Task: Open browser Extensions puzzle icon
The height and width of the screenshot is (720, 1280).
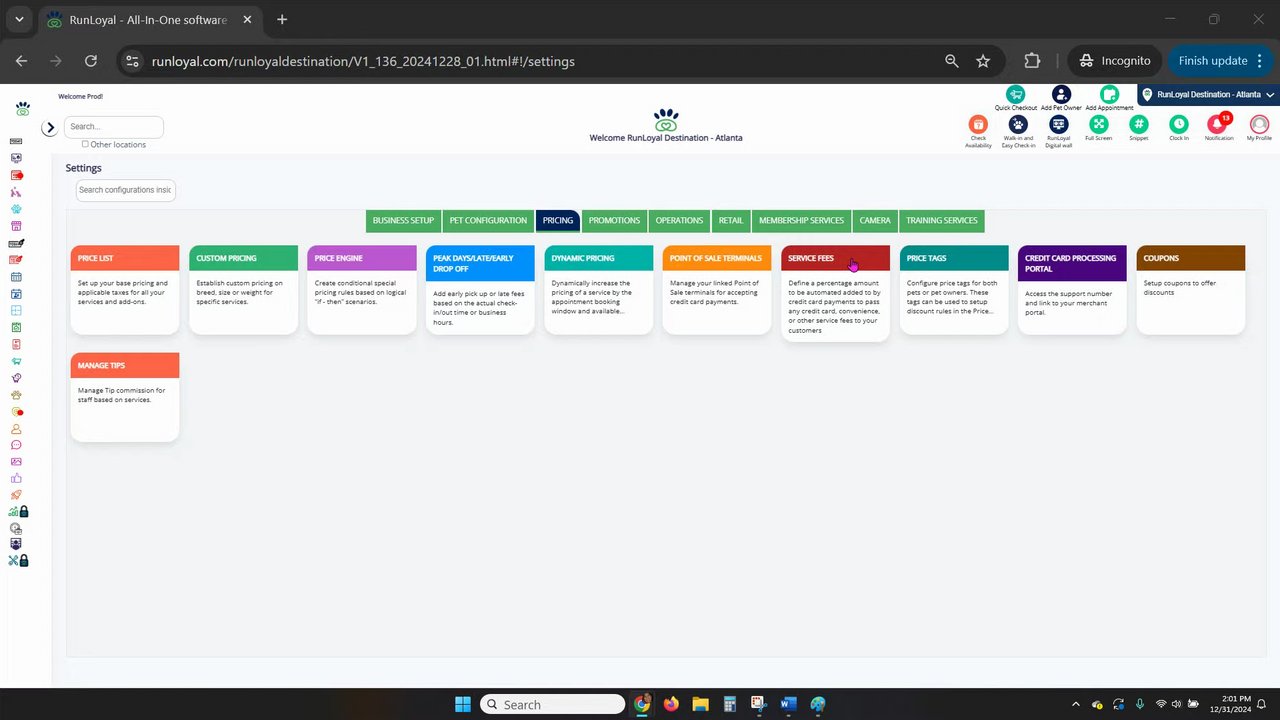Action: (x=1032, y=61)
